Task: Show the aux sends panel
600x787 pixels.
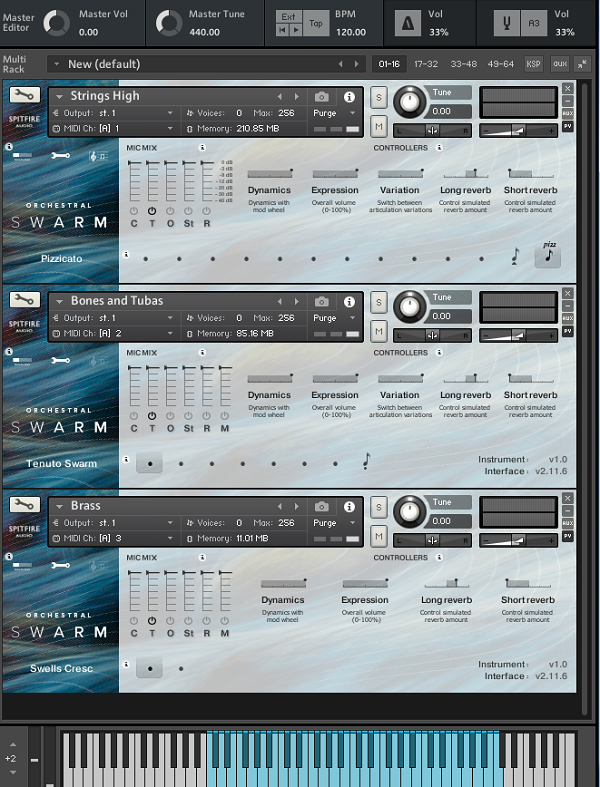Action: [x=559, y=64]
